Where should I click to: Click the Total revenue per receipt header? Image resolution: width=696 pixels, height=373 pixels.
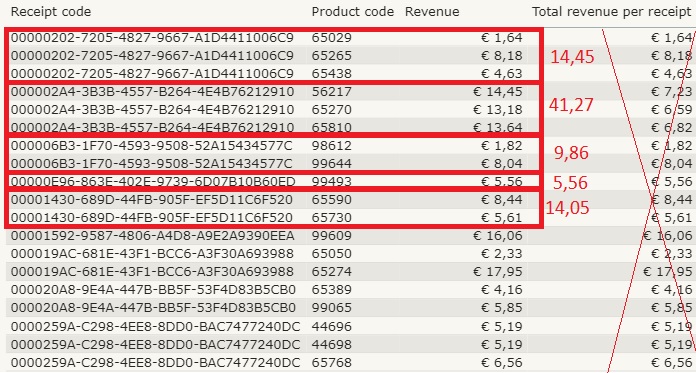pyautogui.click(x=612, y=12)
